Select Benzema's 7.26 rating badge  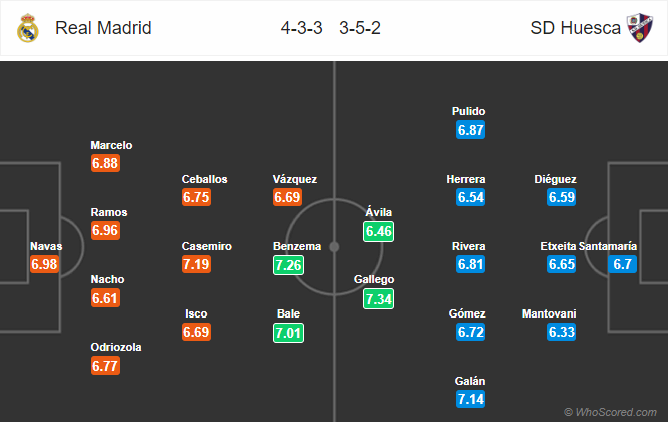(288, 265)
